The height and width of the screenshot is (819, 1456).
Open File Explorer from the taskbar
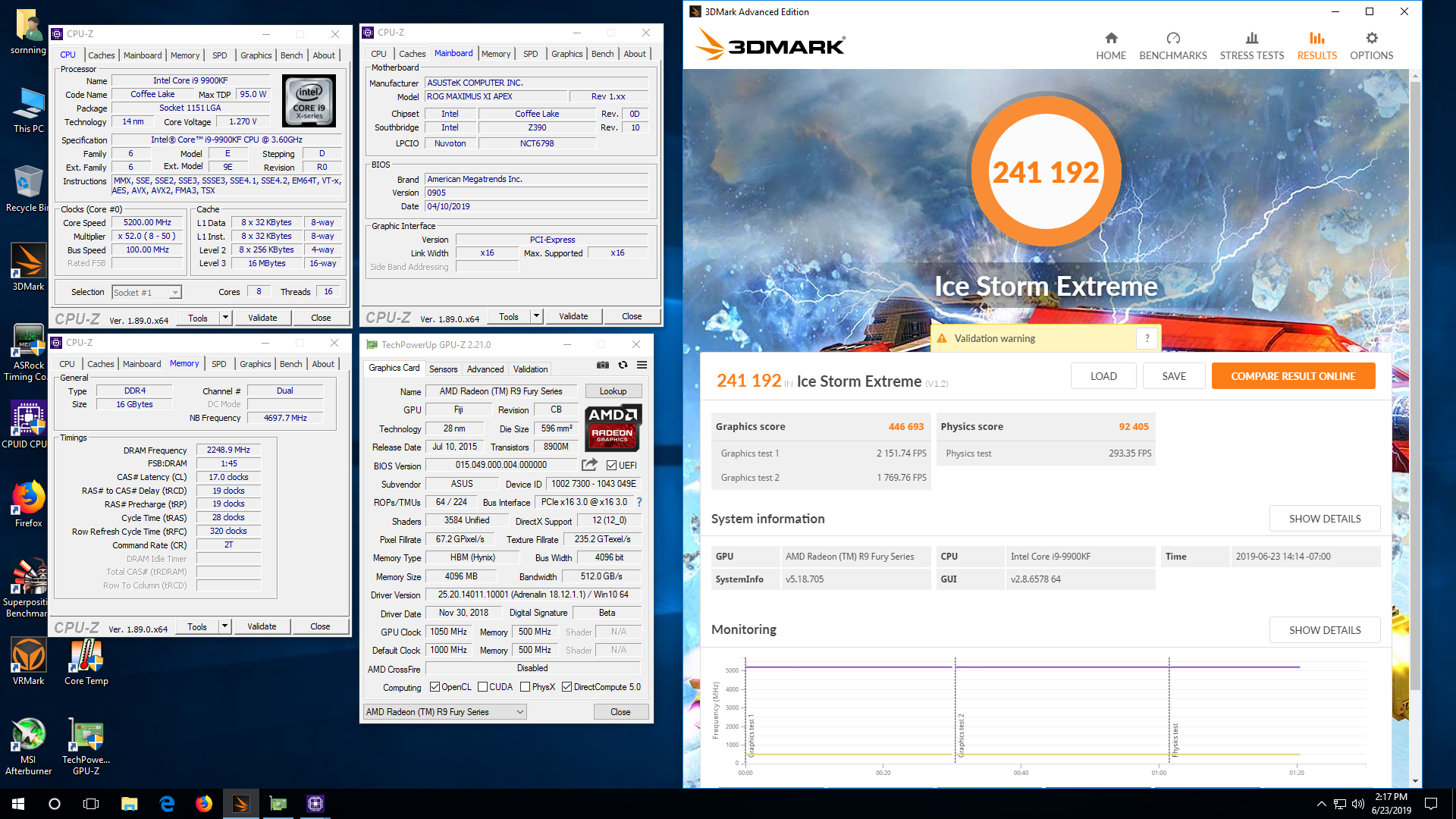click(129, 804)
